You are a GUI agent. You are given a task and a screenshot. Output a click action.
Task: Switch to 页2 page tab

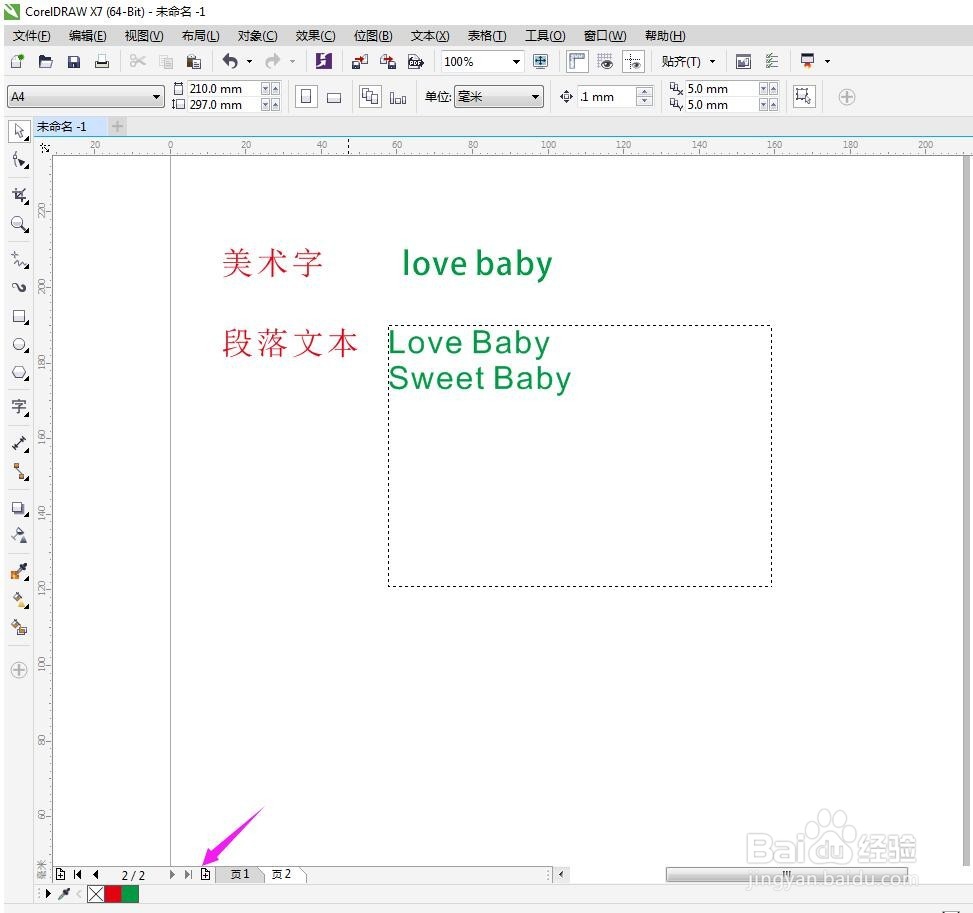(x=281, y=875)
